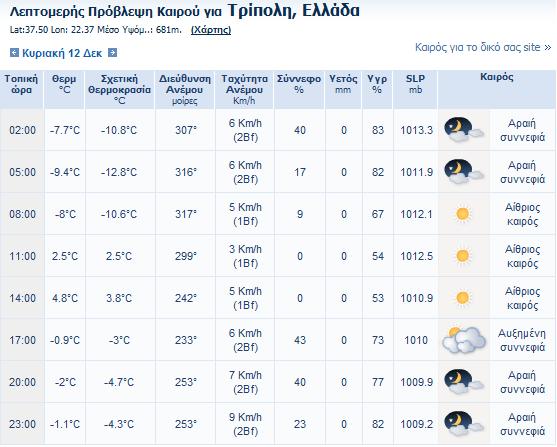Open 'Καιρός για το δικό σας site' link
The height and width of the screenshot is (447, 557).
pos(483,47)
